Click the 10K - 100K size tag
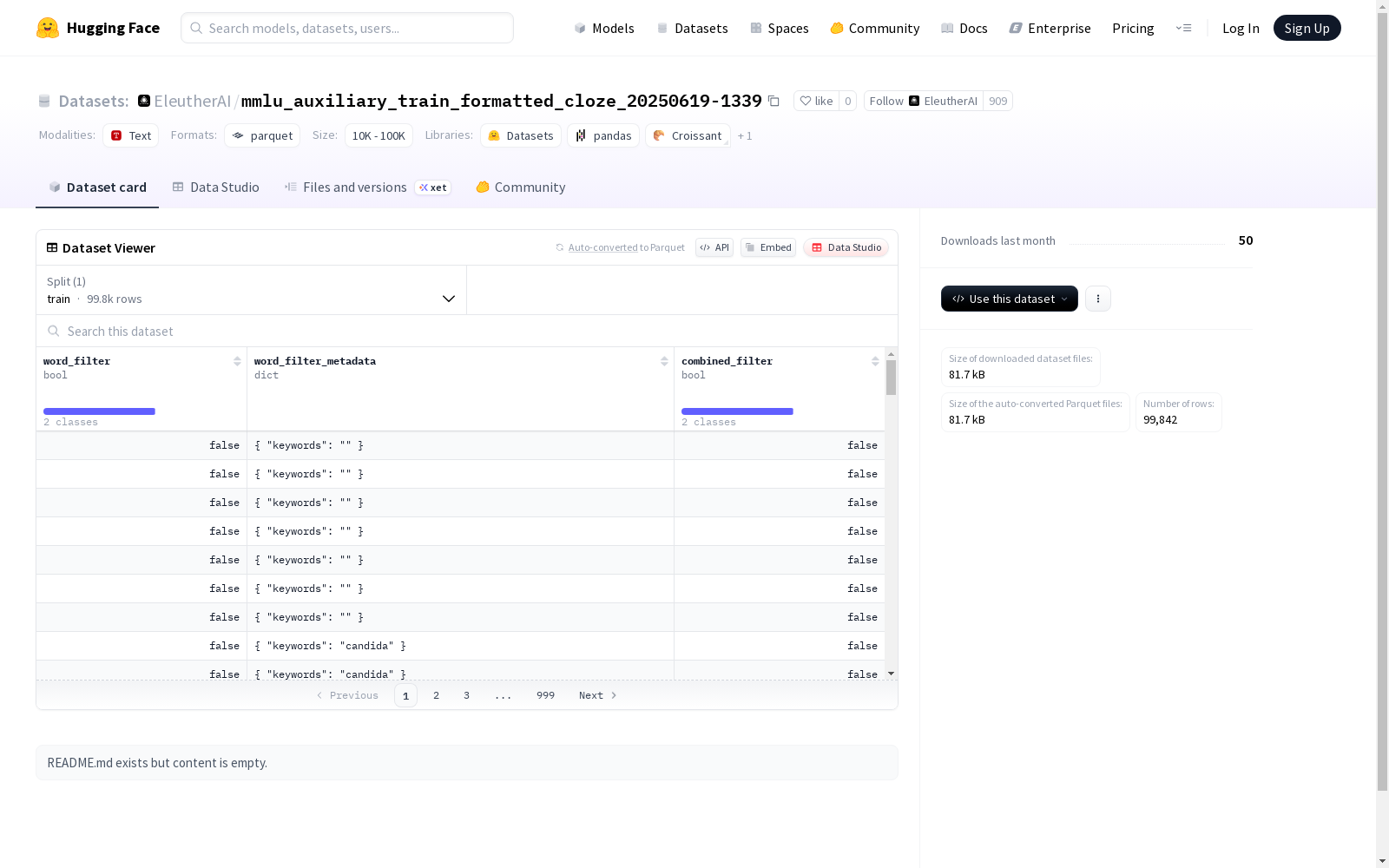The image size is (1389, 868). pyautogui.click(x=379, y=135)
